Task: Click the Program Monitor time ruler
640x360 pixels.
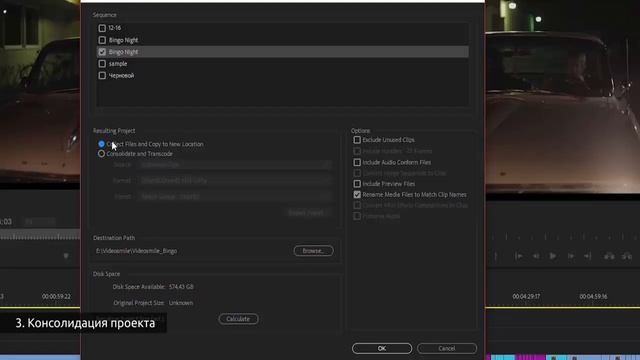Action: point(562,236)
